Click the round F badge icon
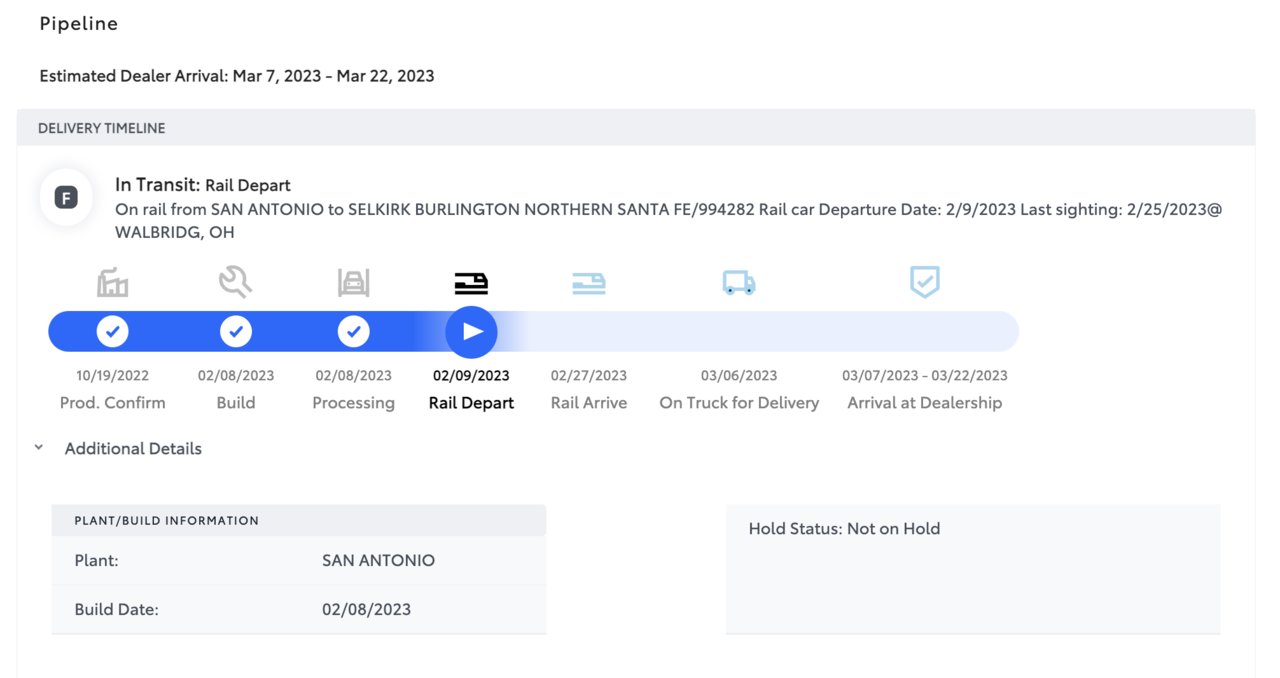This screenshot has width=1280, height=678. click(x=66, y=198)
